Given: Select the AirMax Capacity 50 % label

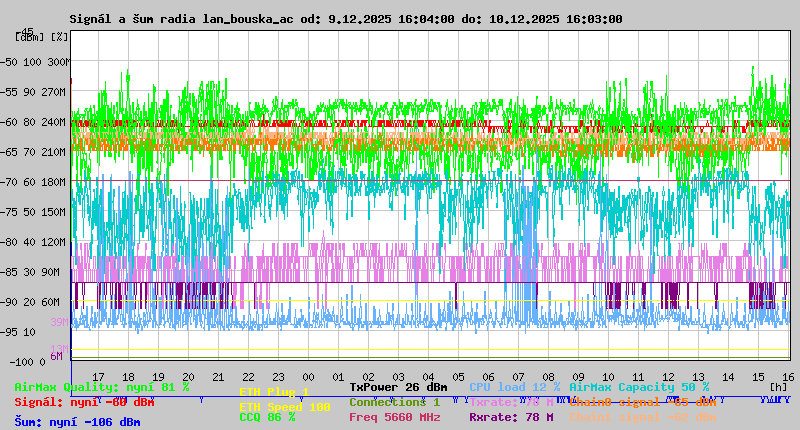Looking at the screenshot, I should 639,387.
